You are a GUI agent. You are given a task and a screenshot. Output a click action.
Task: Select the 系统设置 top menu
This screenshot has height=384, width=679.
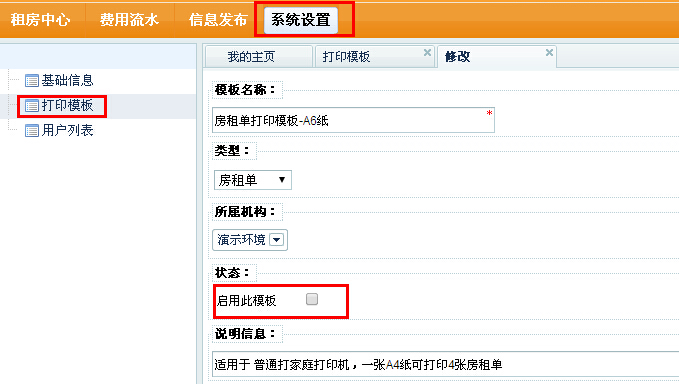(x=301, y=20)
